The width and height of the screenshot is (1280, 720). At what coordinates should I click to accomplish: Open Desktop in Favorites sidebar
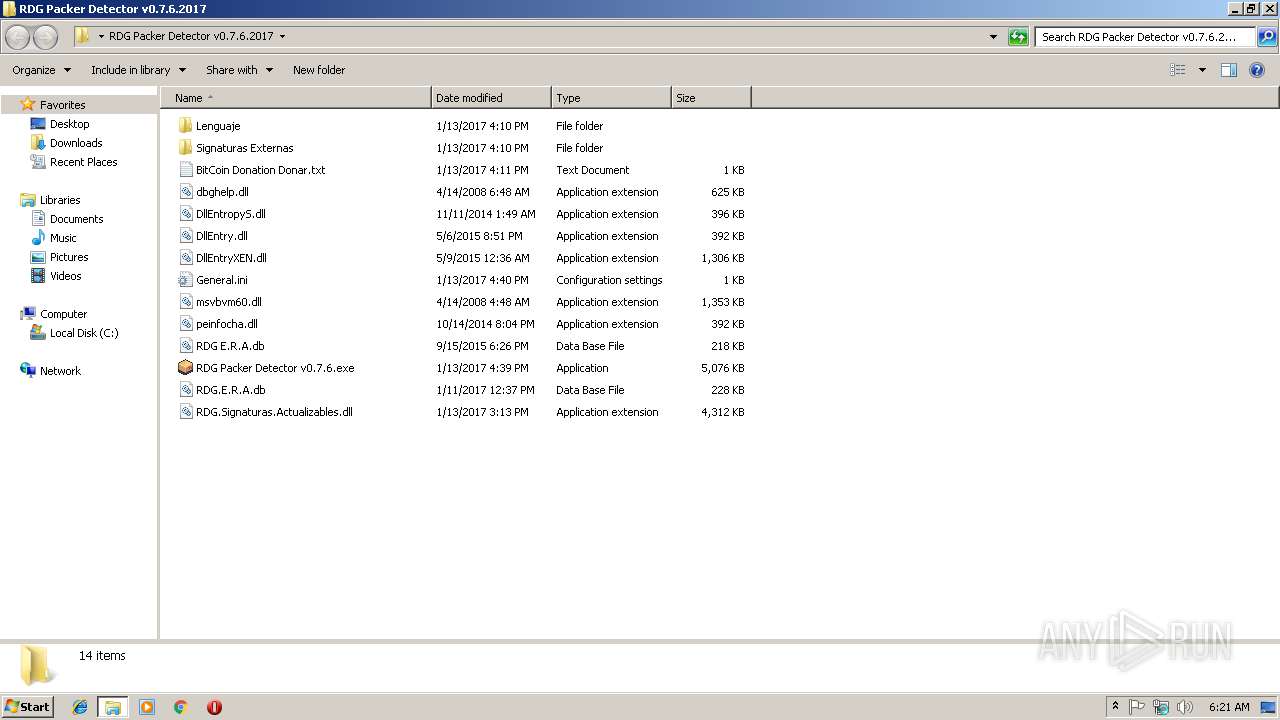pos(69,124)
